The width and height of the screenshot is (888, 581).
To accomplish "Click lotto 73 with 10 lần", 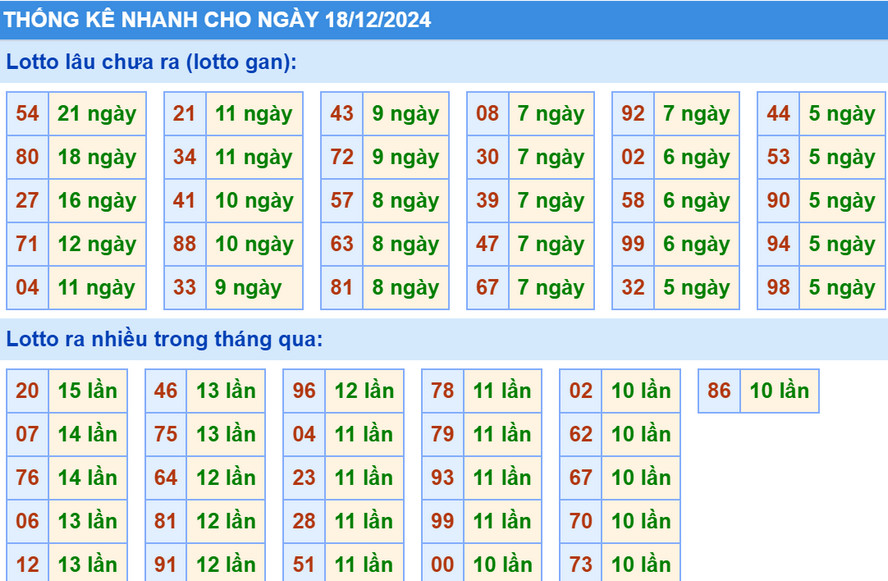I will (x=620, y=563).
